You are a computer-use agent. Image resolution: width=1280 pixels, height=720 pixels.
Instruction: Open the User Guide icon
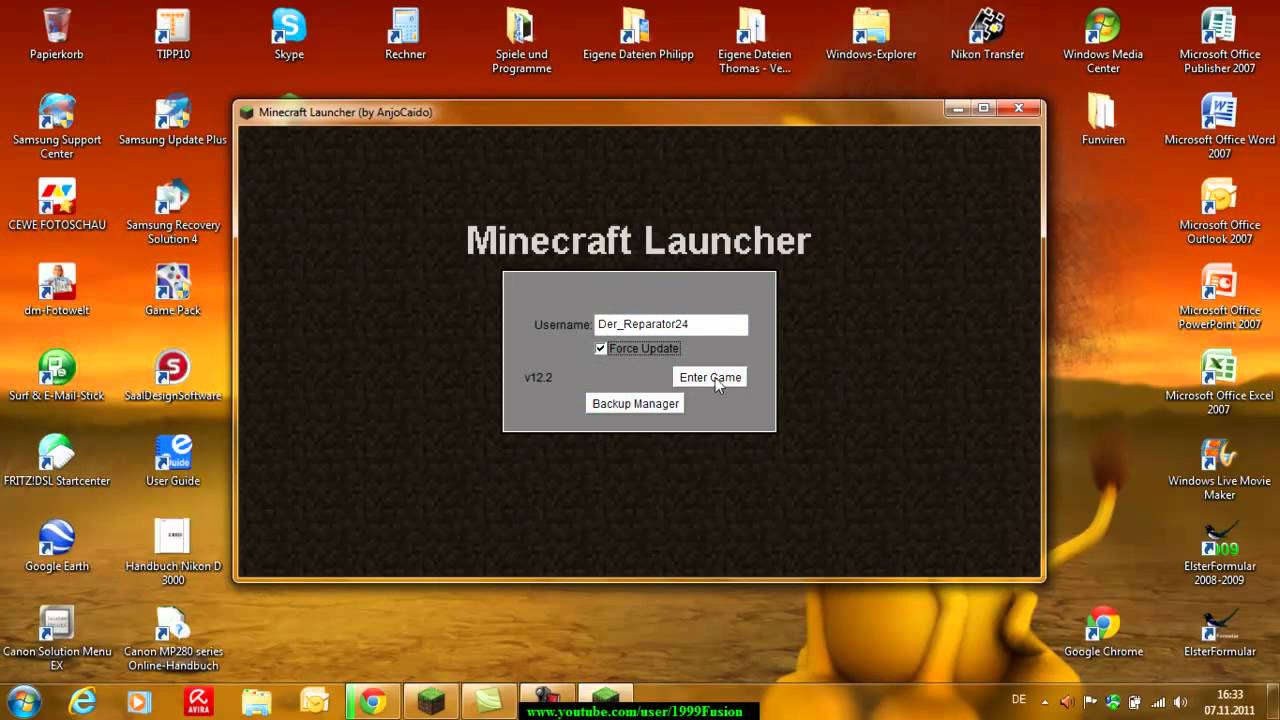173,460
